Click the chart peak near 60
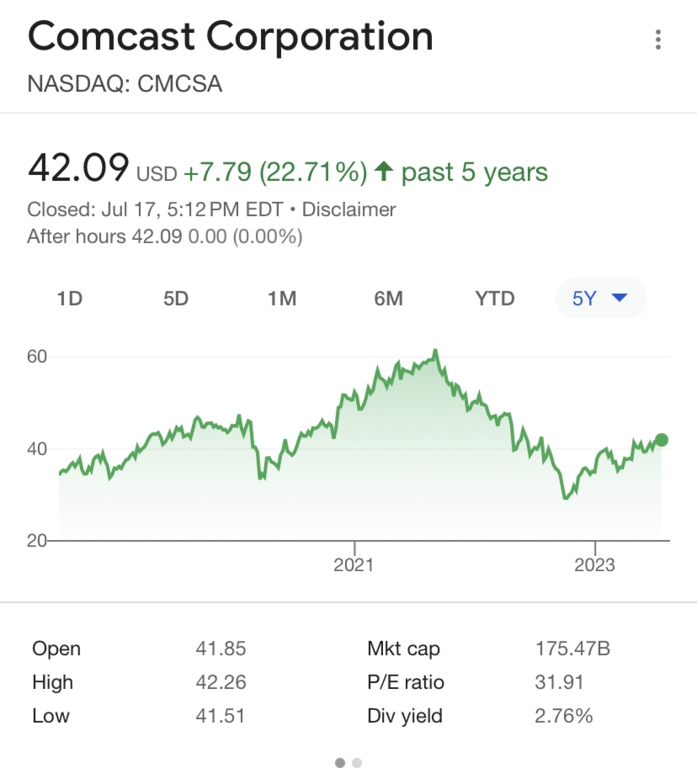This screenshot has height=768, width=697. (435, 351)
